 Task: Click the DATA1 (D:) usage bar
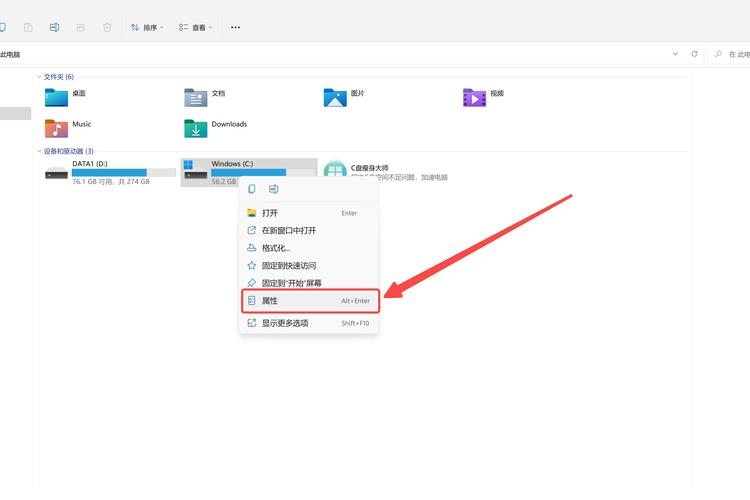coord(123,173)
